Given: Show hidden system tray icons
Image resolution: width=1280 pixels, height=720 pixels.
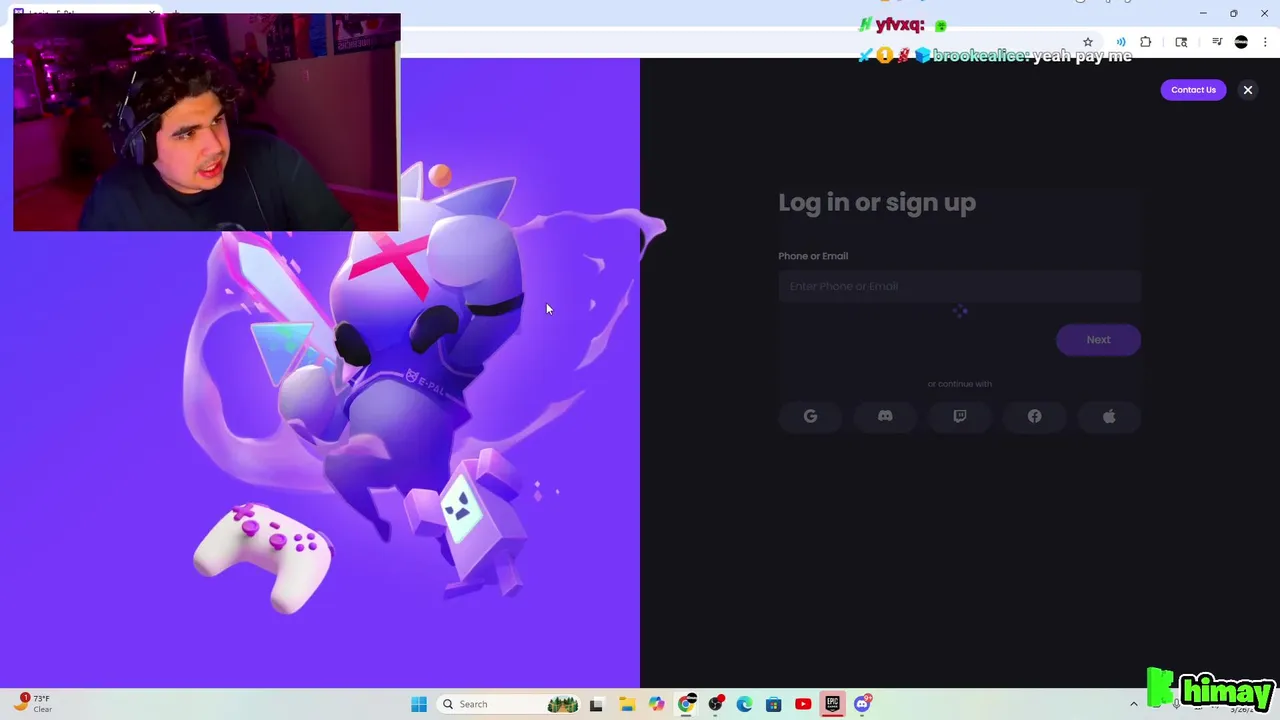Looking at the screenshot, I should pyautogui.click(x=1133, y=704).
